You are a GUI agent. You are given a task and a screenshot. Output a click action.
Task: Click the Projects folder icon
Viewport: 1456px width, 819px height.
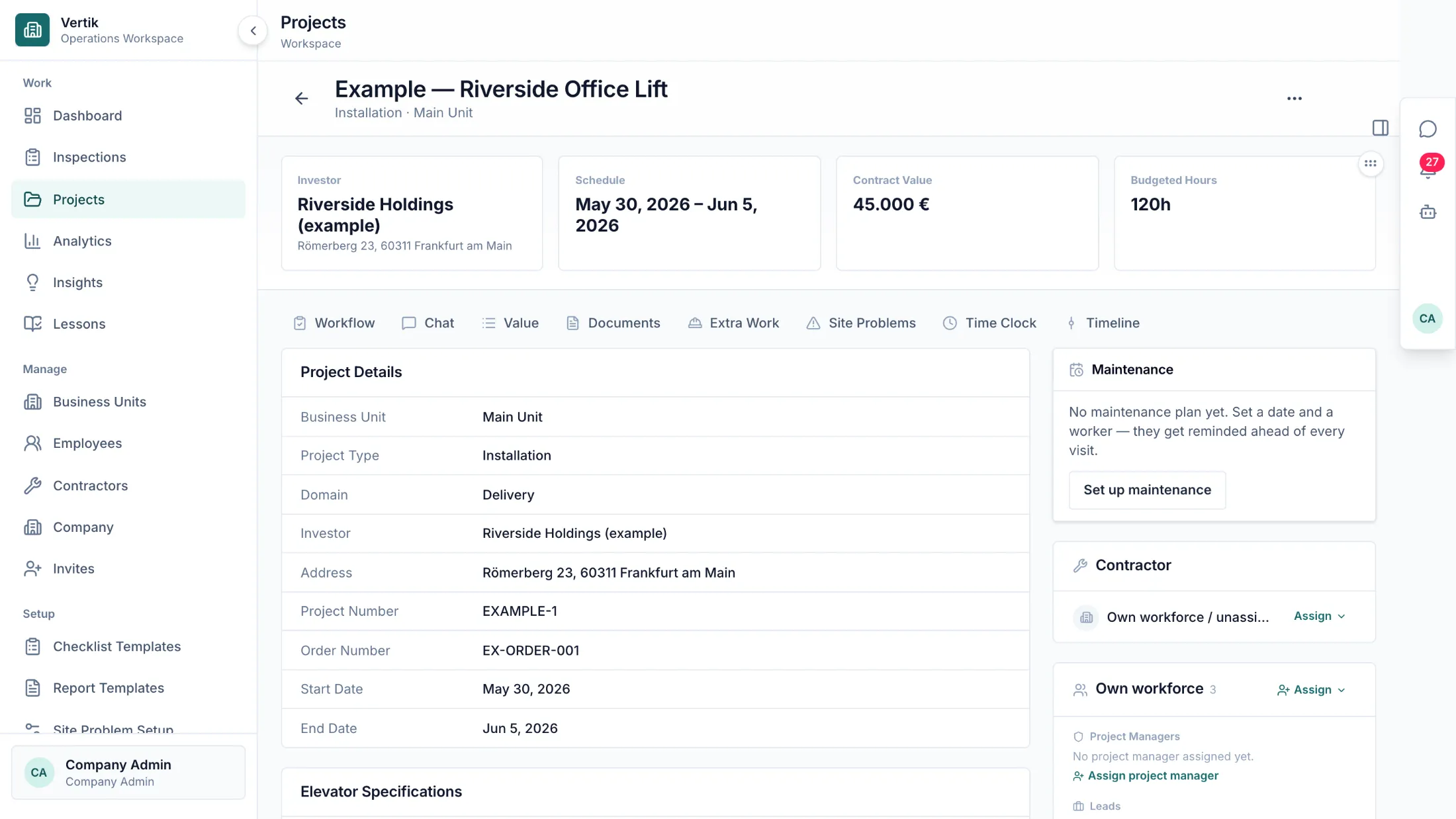tap(32, 199)
